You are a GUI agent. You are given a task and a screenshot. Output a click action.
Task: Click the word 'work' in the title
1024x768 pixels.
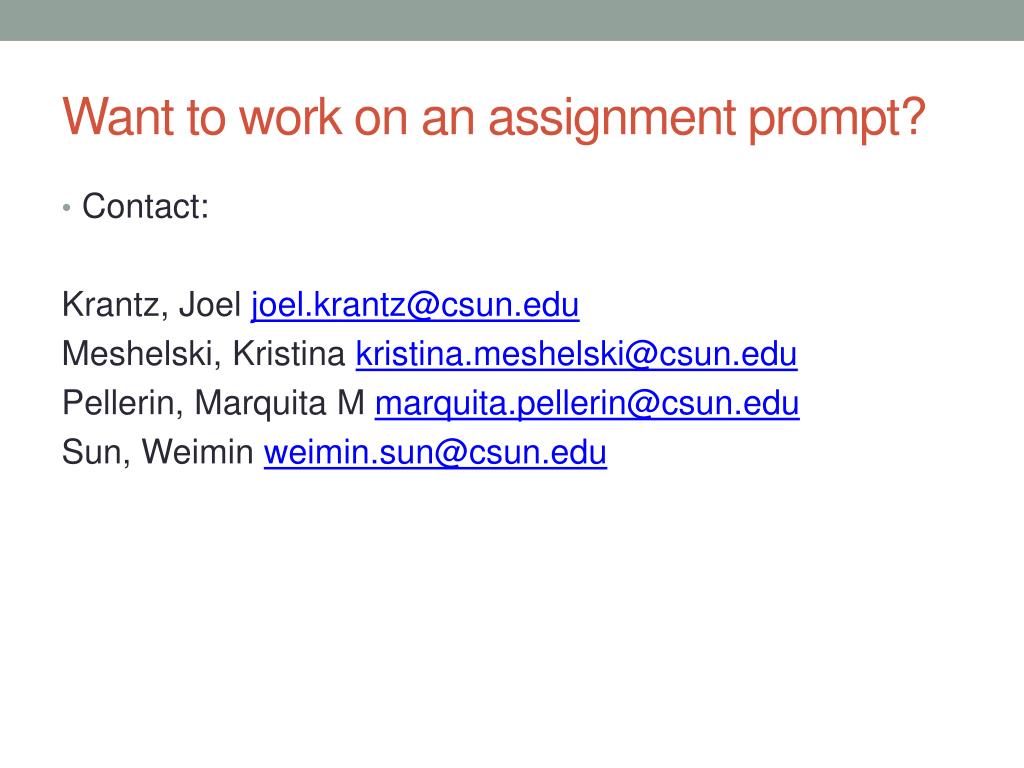pyautogui.click(x=290, y=117)
